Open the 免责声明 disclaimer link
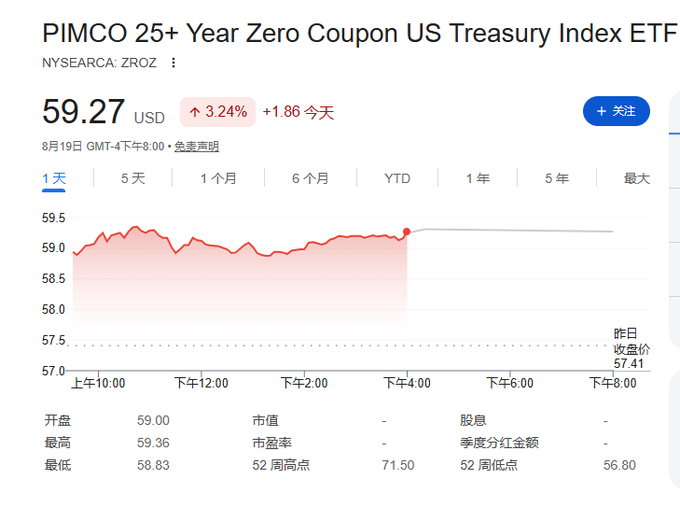This screenshot has height=507, width=680. tap(196, 147)
